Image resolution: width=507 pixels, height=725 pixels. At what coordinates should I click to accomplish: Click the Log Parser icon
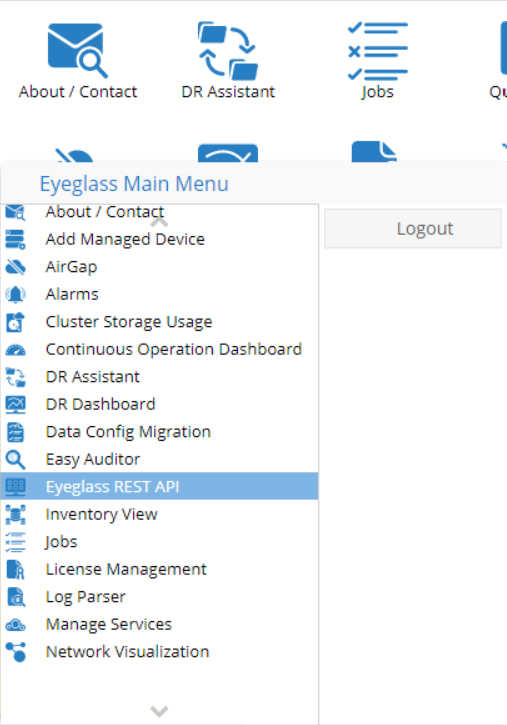coord(15,597)
